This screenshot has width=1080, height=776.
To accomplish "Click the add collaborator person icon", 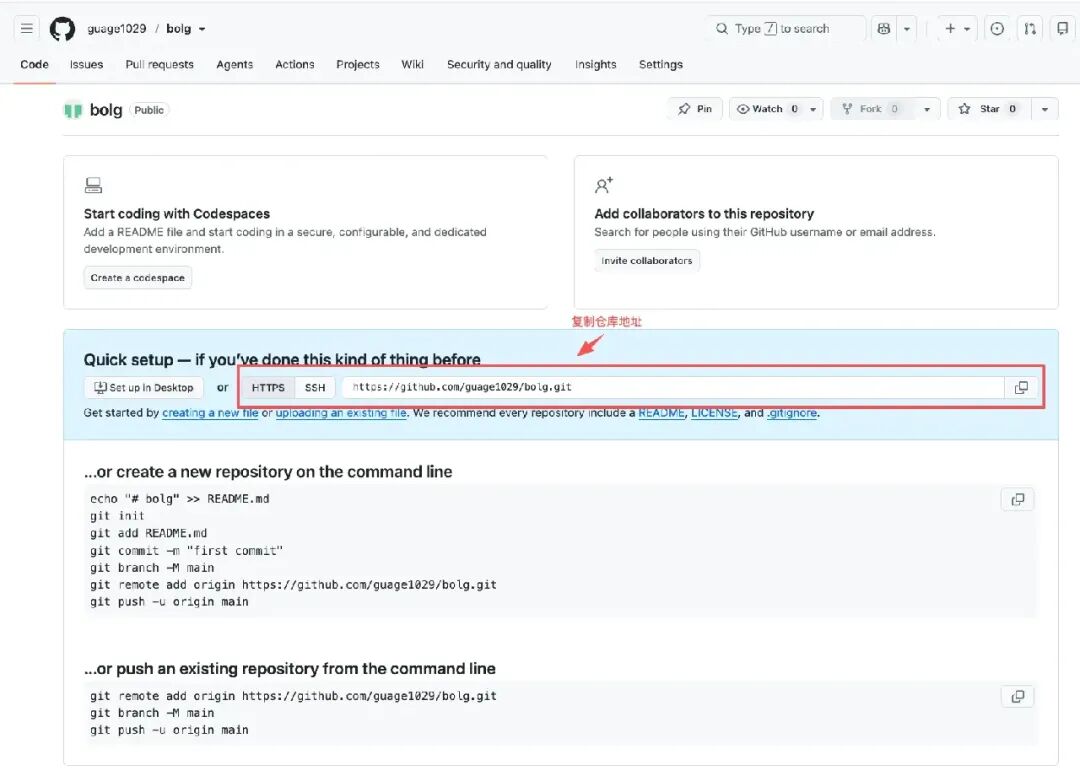I will point(603,185).
